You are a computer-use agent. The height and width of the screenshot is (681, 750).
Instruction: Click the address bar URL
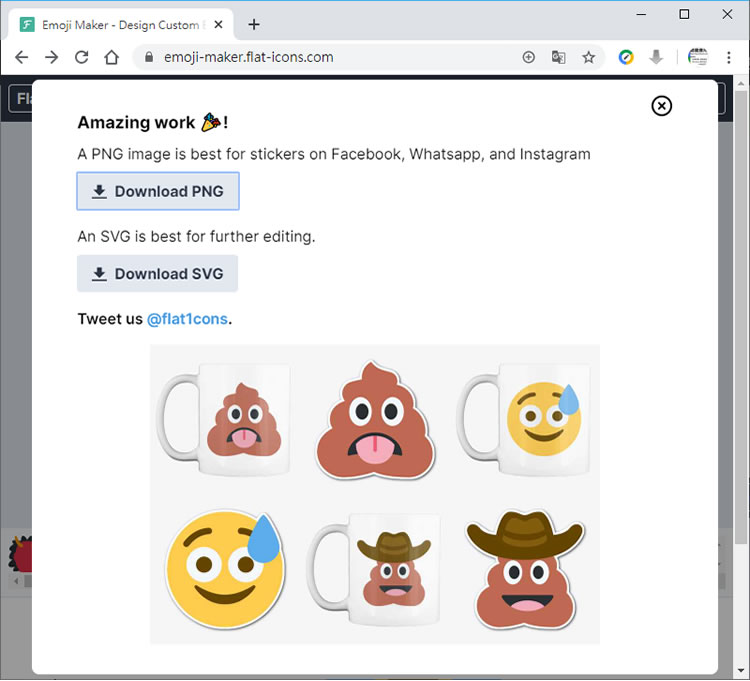point(248,57)
